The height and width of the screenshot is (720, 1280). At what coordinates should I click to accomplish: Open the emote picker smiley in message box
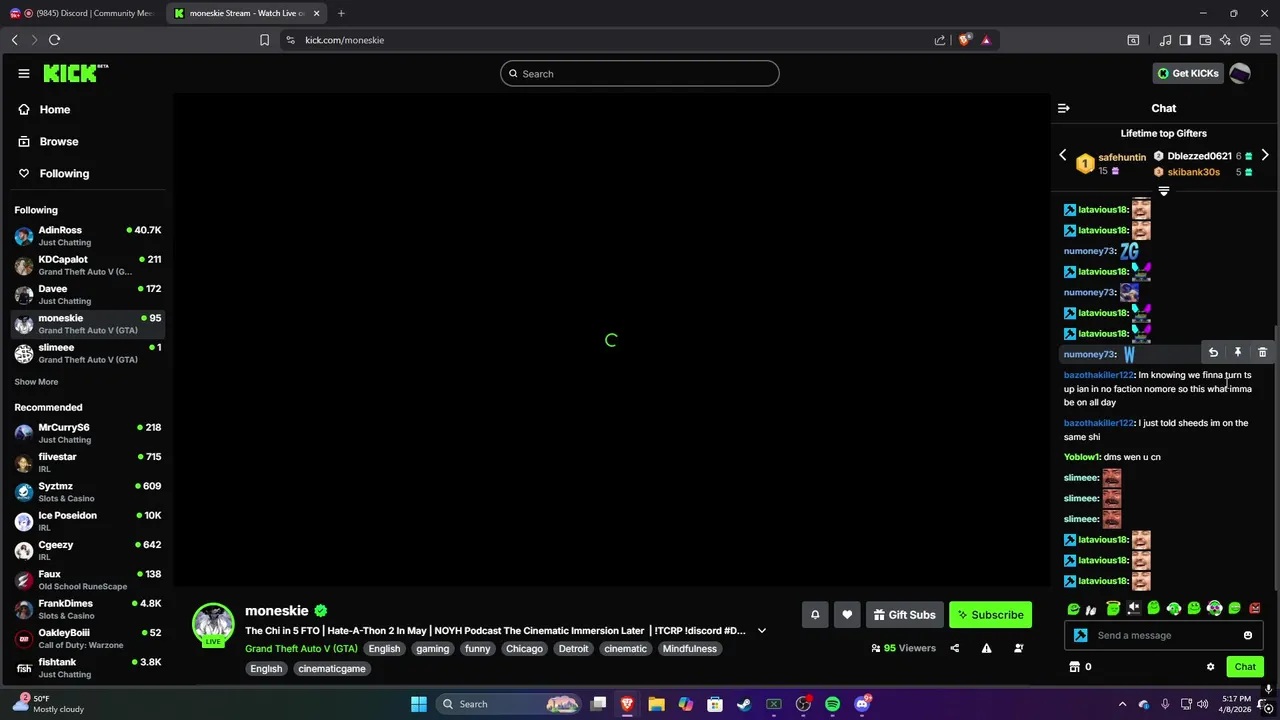[1248, 635]
